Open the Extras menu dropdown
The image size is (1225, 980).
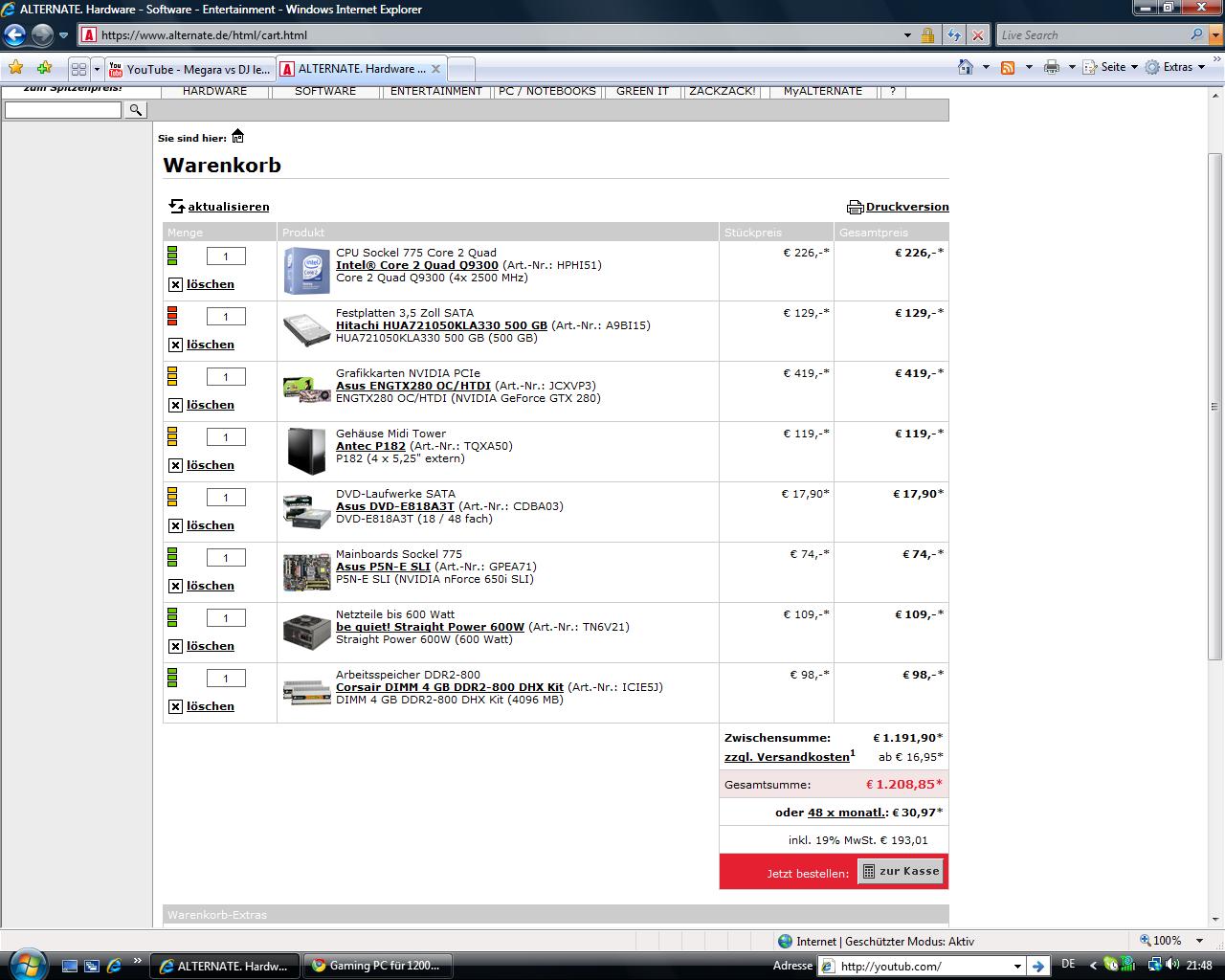pyautogui.click(x=1174, y=67)
